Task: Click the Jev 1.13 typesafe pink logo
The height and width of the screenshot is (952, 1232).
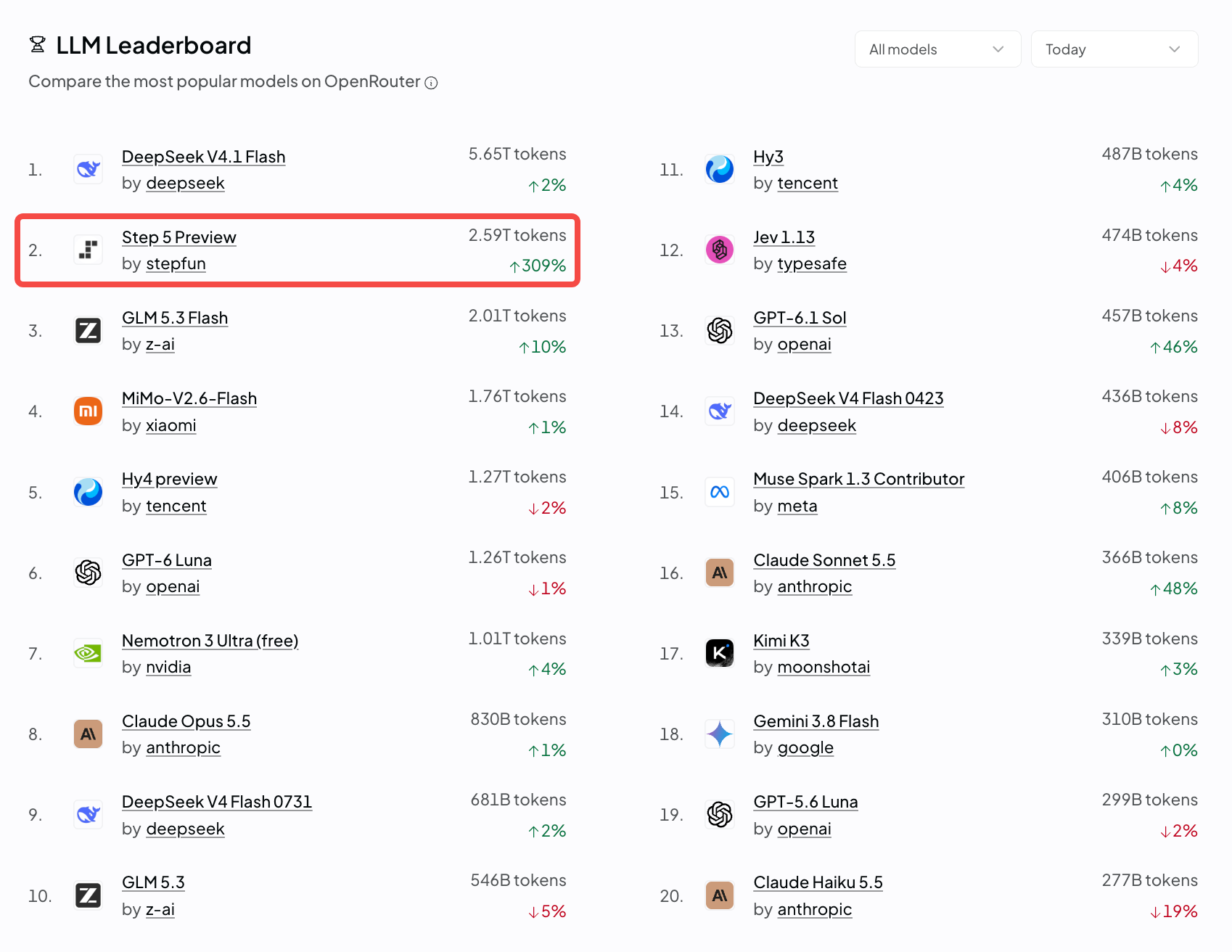Action: [720, 250]
